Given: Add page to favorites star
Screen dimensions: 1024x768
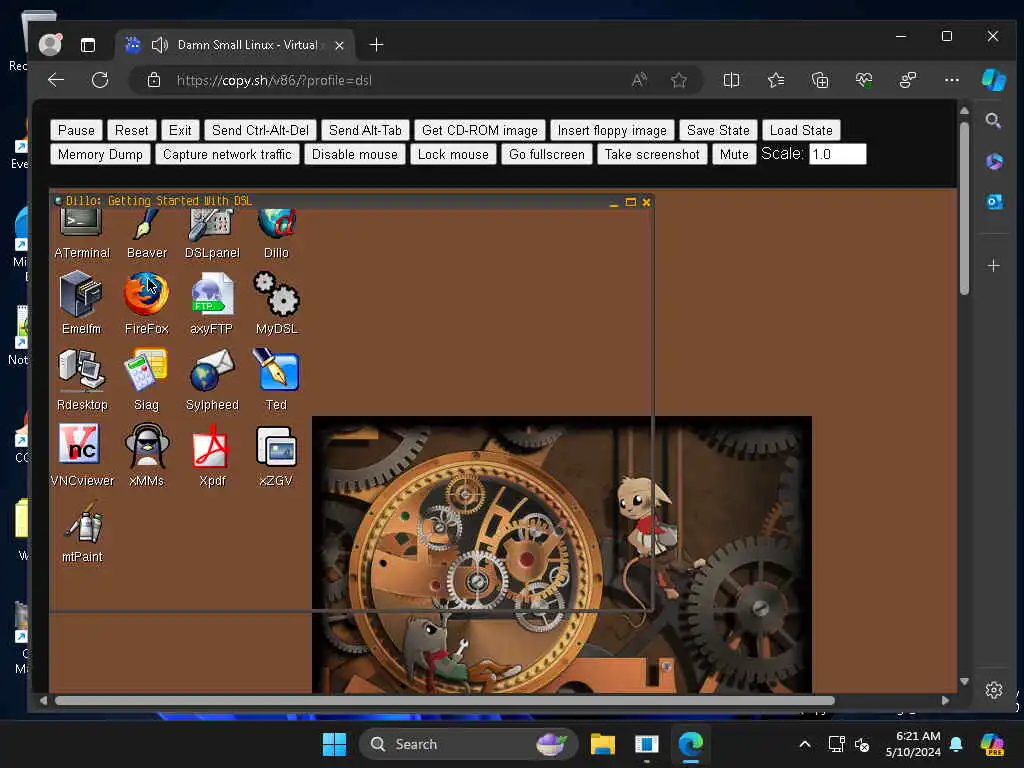Looking at the screenshot, I should pyautogui.click(x=679, y=80).
